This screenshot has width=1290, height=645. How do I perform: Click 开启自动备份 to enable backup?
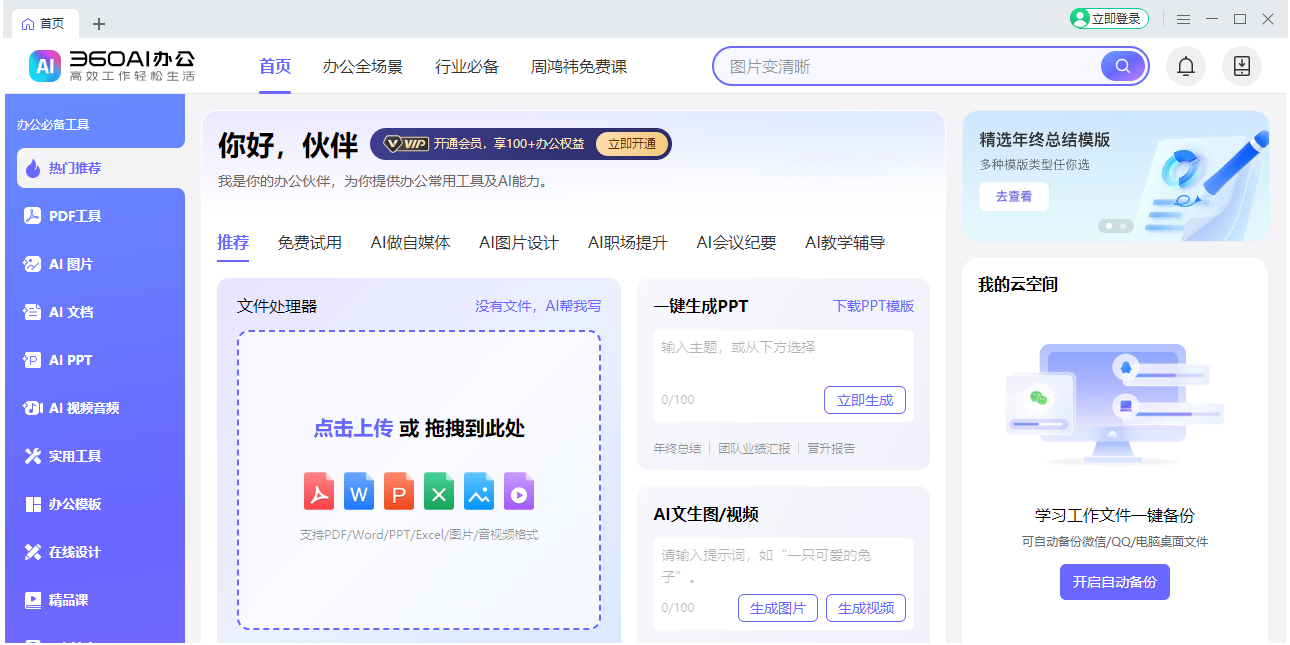pyautogui.click(x=1114, y=581)
